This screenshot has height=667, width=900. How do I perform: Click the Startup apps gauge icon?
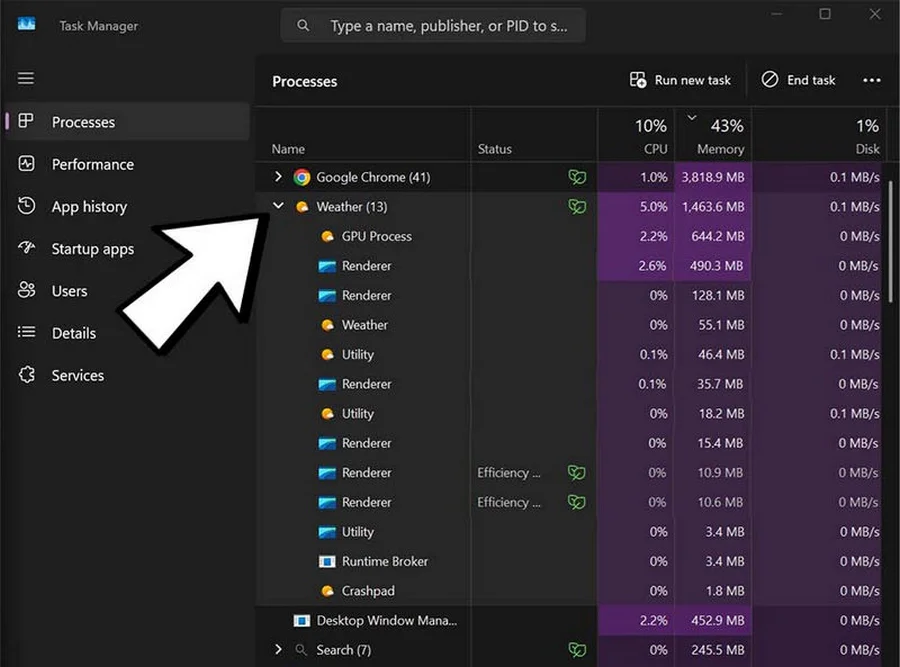[26, 248]
